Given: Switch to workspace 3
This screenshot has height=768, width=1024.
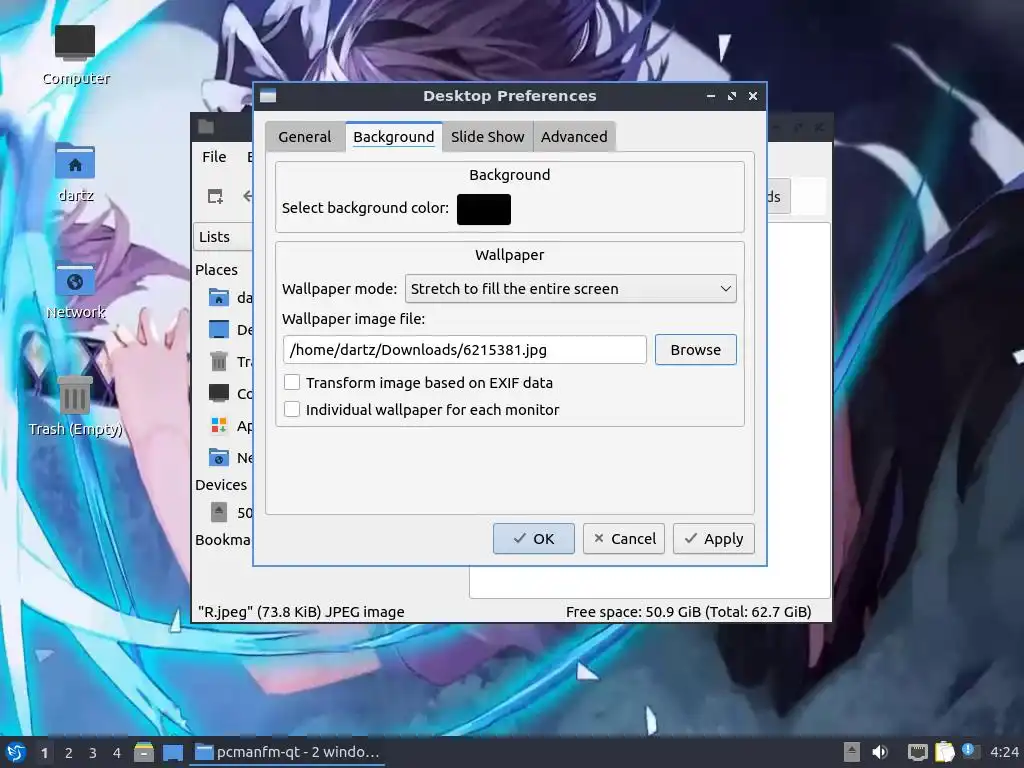Looking at the screenshot, I should click(93, 752).
